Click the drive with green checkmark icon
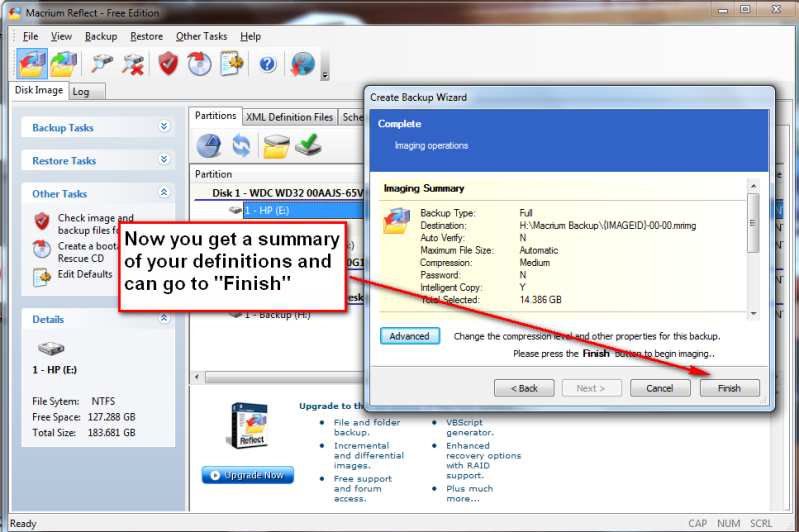The image size is (799, 532). [309, 145]
